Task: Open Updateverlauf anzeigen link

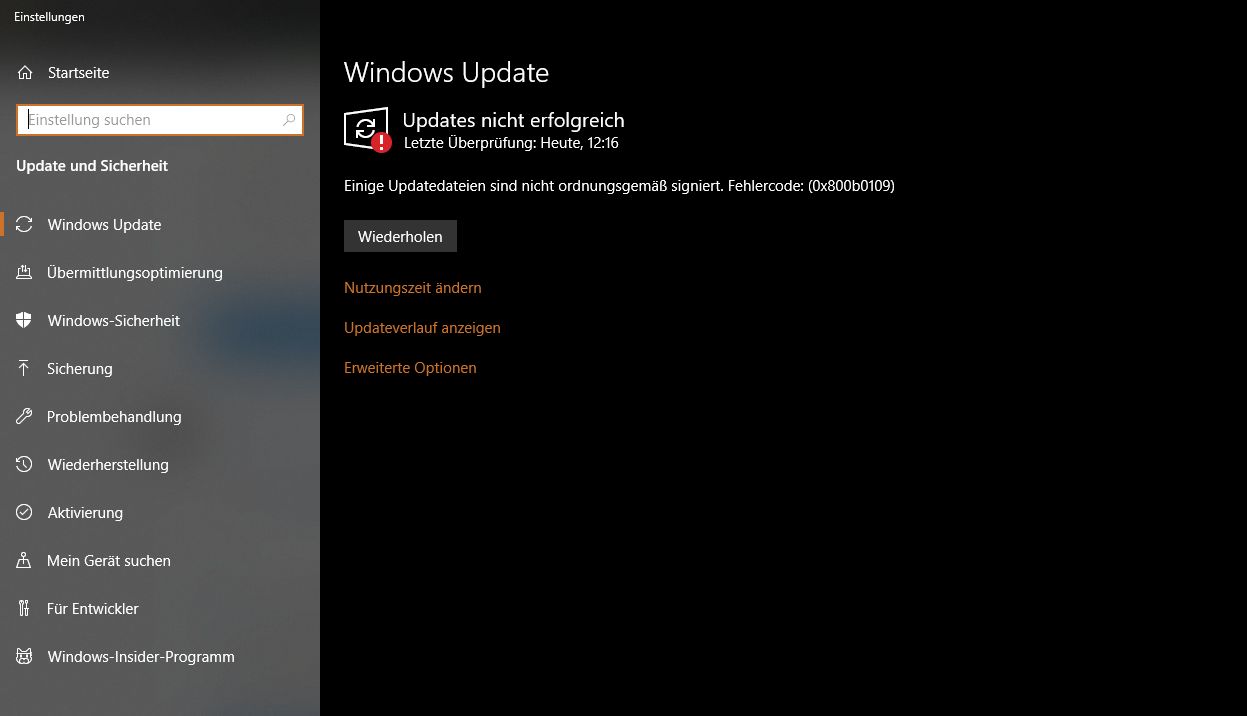Action: click(x=422, y=328)
